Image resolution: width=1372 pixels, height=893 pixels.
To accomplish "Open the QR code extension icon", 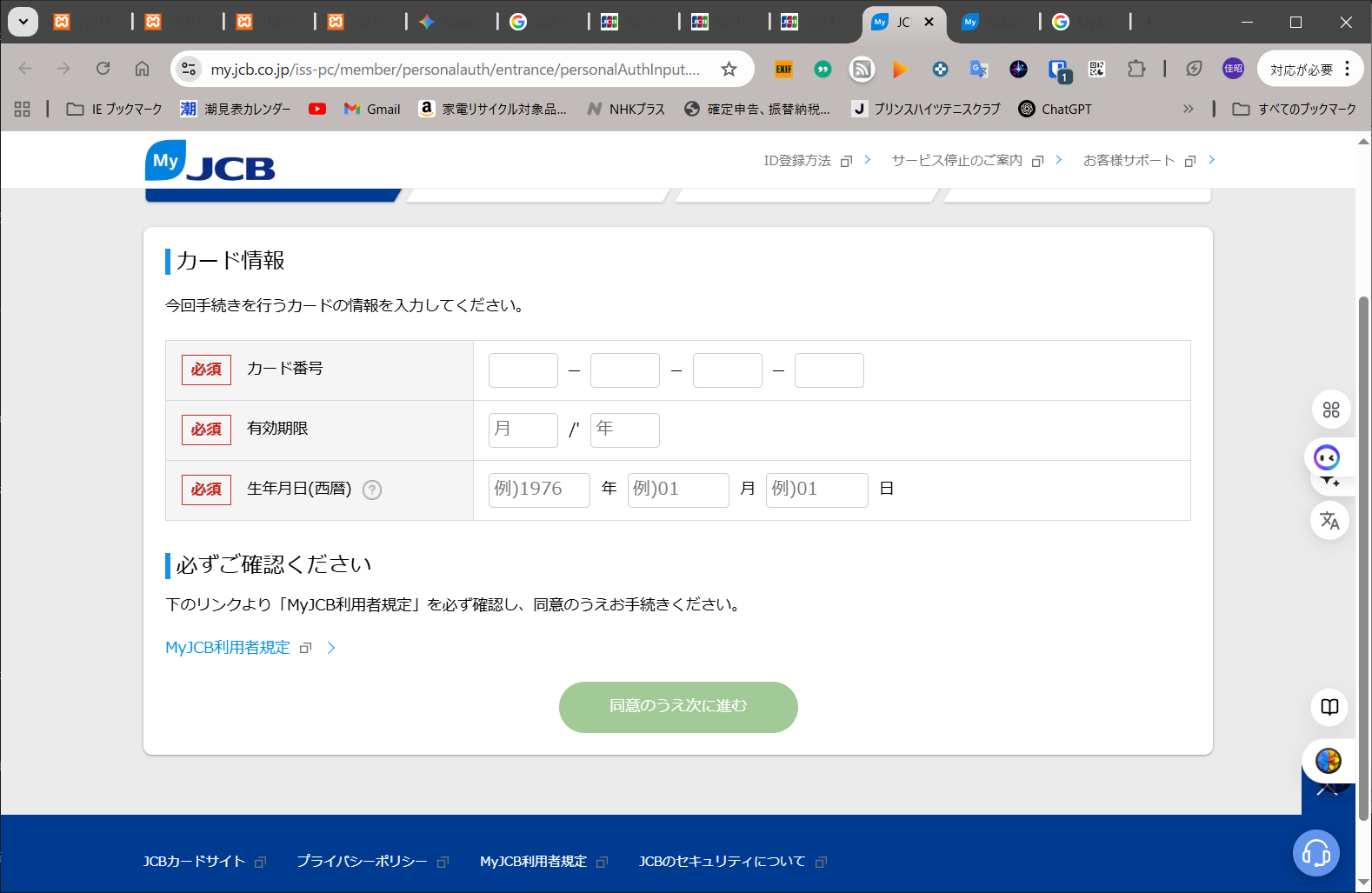I will 1097,69.
